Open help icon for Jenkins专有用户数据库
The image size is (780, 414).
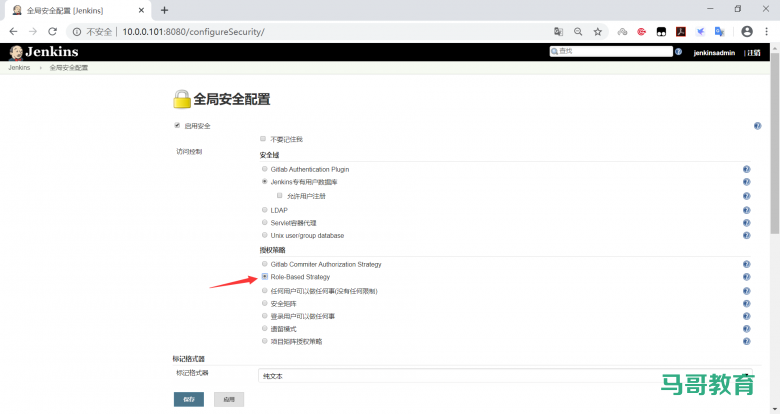(x=746, y=182)
